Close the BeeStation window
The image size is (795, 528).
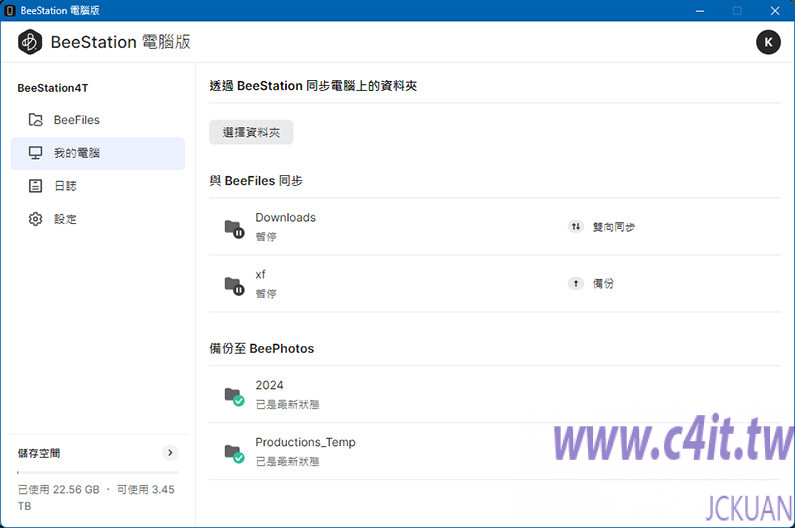[x=775, y=11]
